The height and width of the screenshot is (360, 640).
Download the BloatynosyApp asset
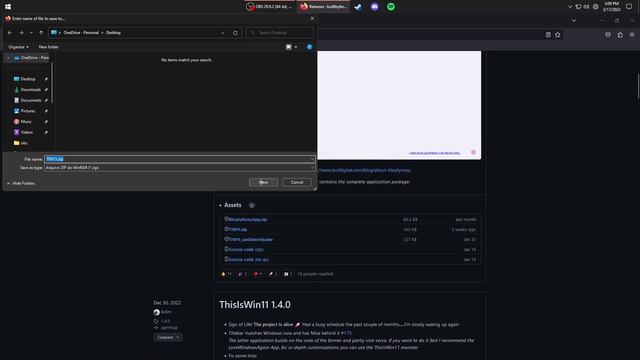248,220
